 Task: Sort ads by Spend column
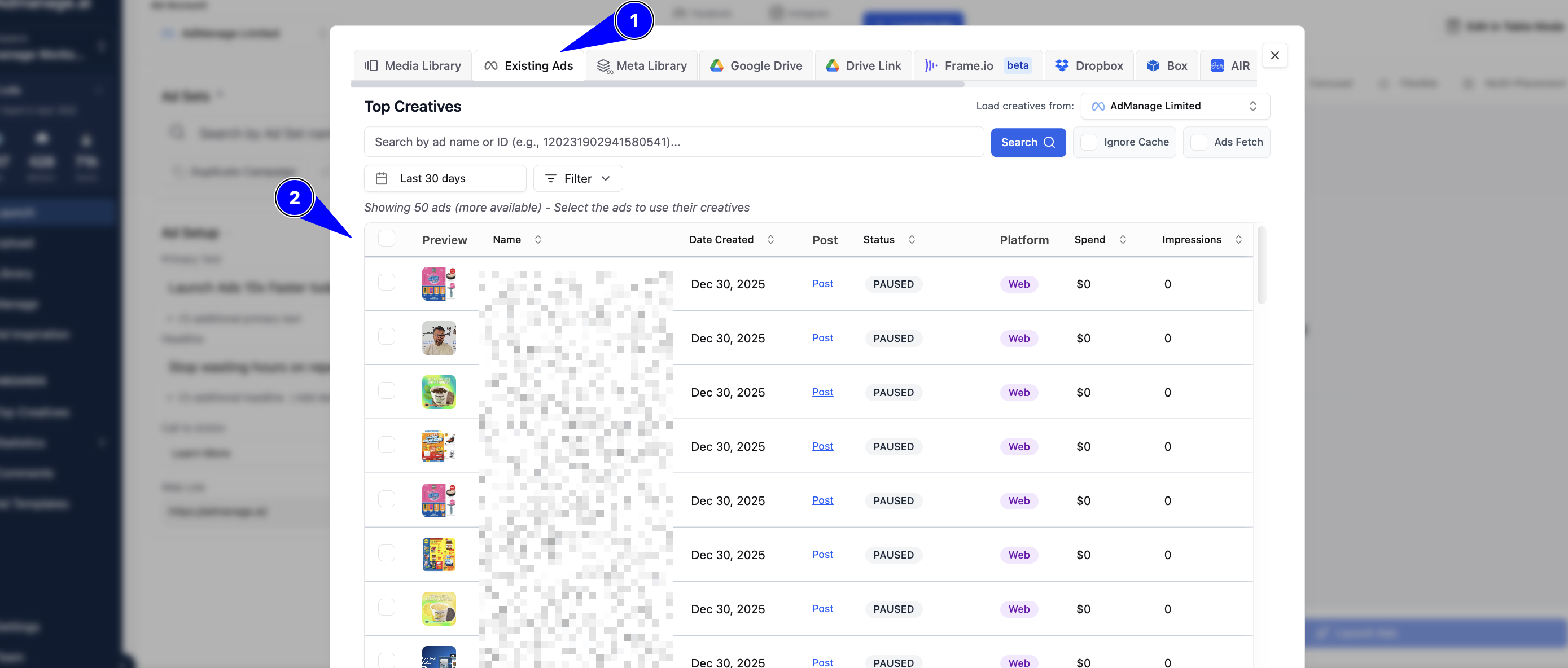click(x=1101, y=240)
